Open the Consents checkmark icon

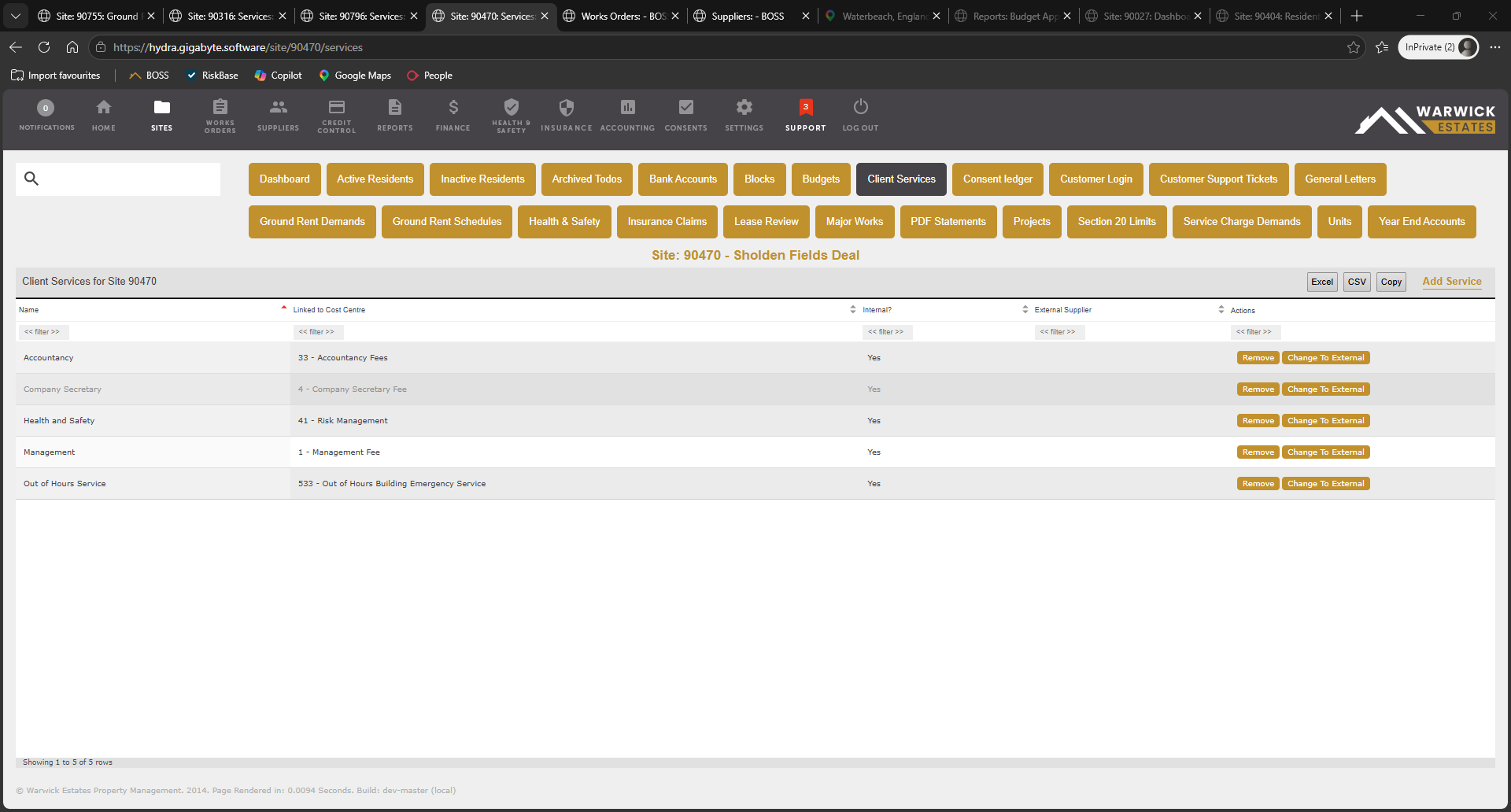(686, 107)
